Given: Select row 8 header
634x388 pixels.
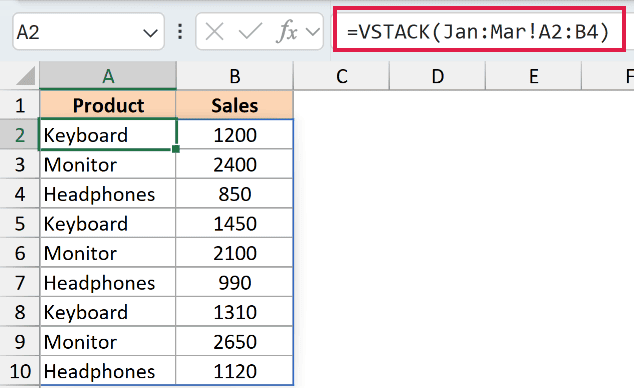Looking at the screenshot, I should [x=20, y=312].
